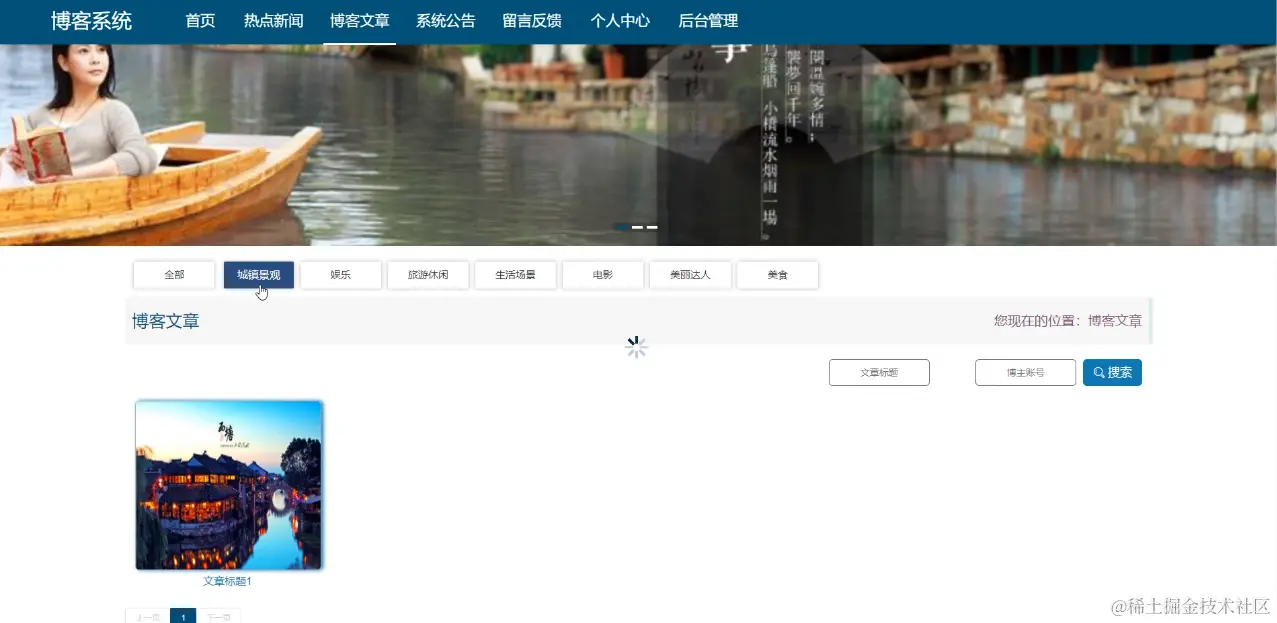Open 个人中心 from the top navigation
The height and width of the screenshot is (623, 1277).
pyautogui.click(x=620, y=20)
